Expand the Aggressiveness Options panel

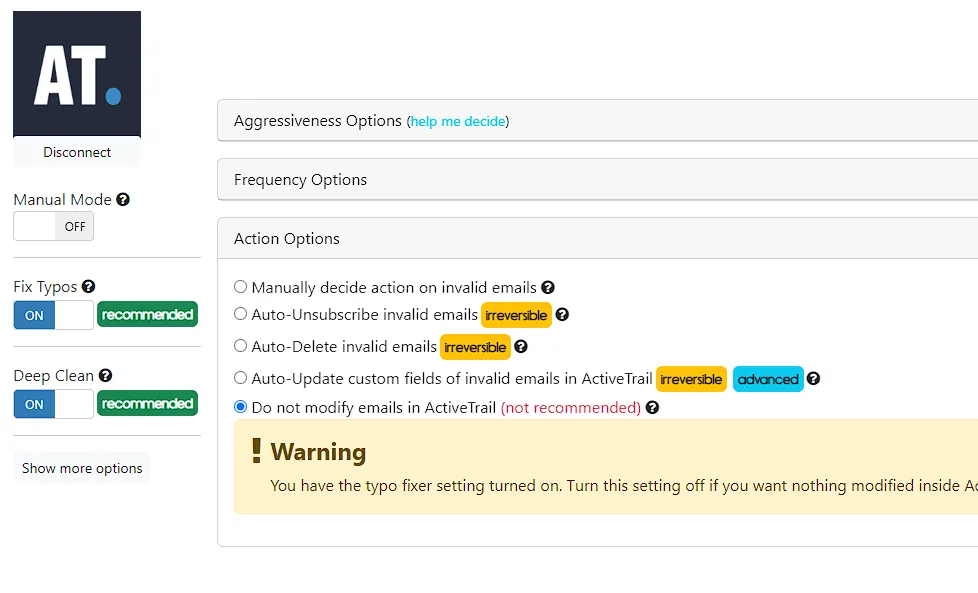[x=598, y=120]
